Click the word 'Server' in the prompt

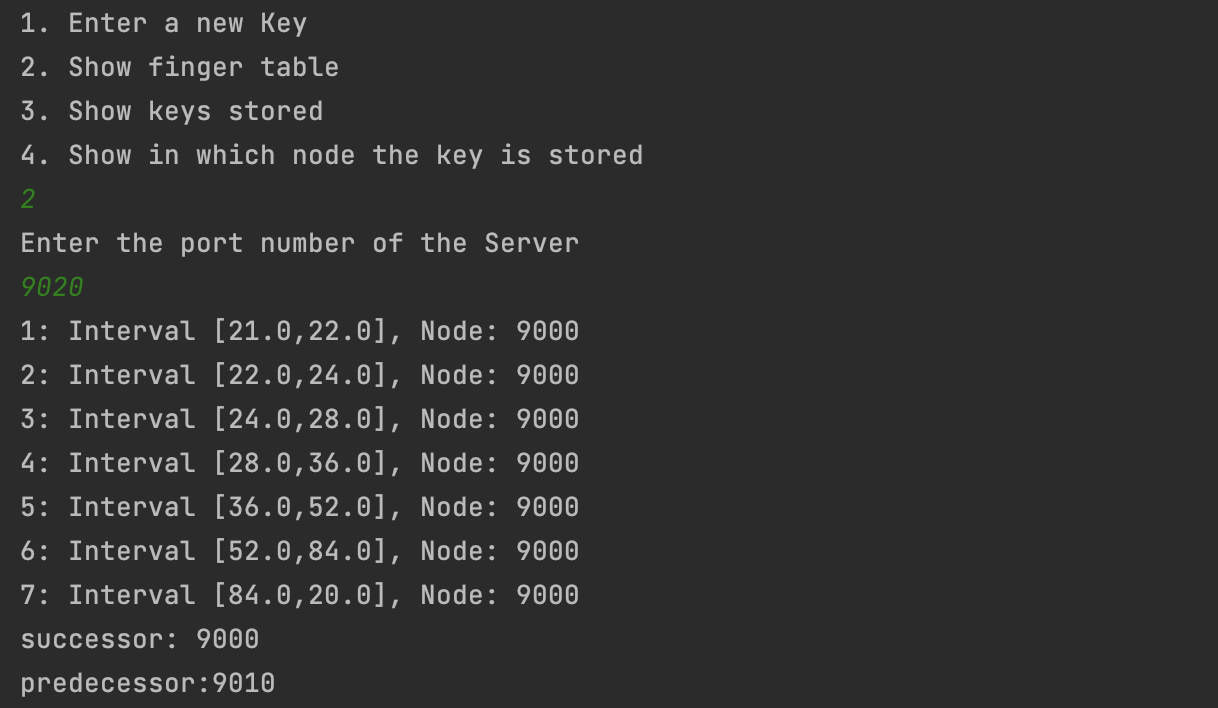pyautogui.click(x=531, y=243)
